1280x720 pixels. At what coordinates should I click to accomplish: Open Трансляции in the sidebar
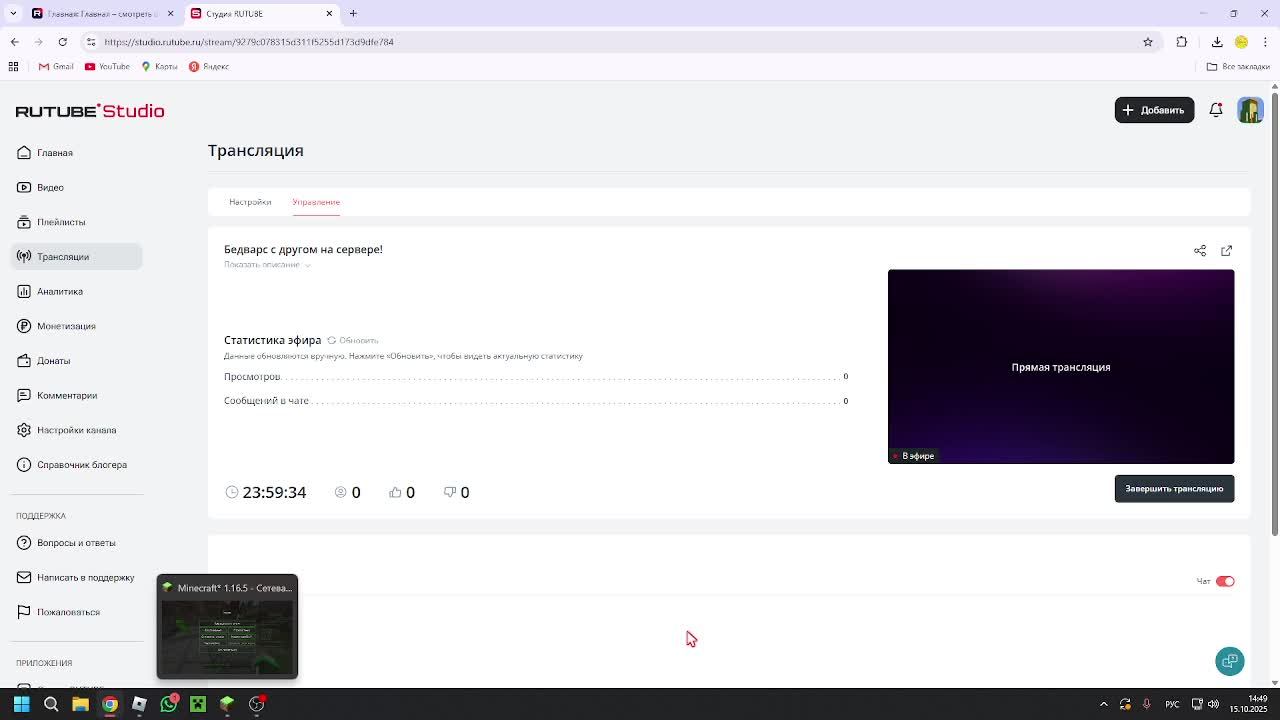[77, 257]
